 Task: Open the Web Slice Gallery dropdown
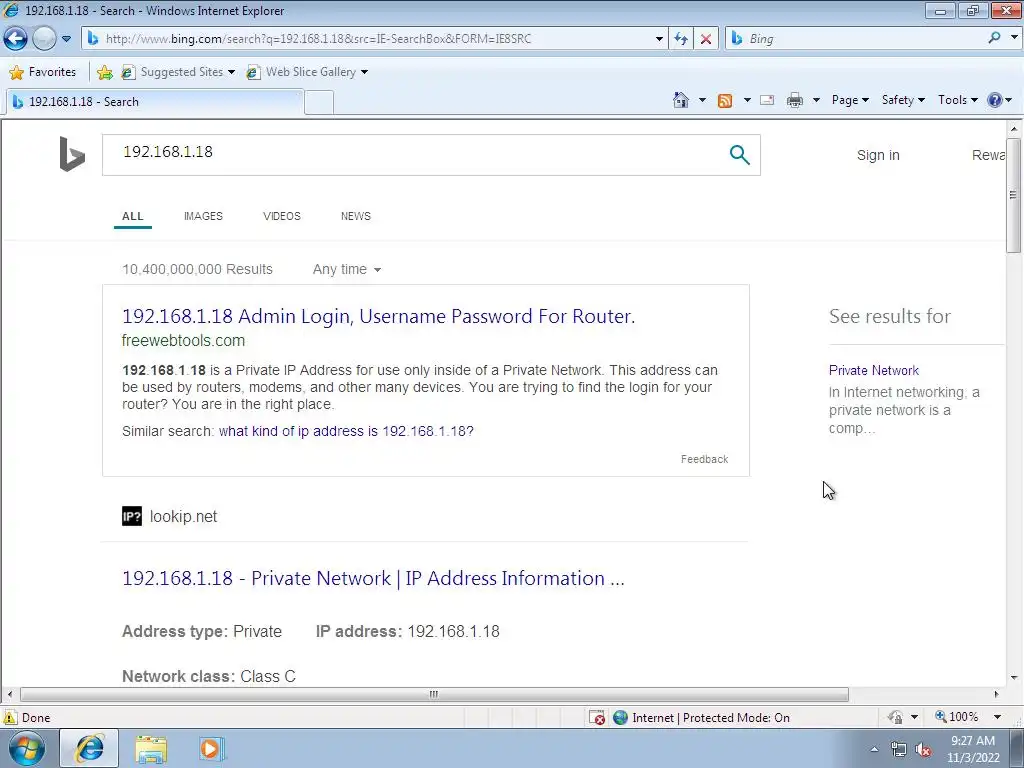click(307, 72)
